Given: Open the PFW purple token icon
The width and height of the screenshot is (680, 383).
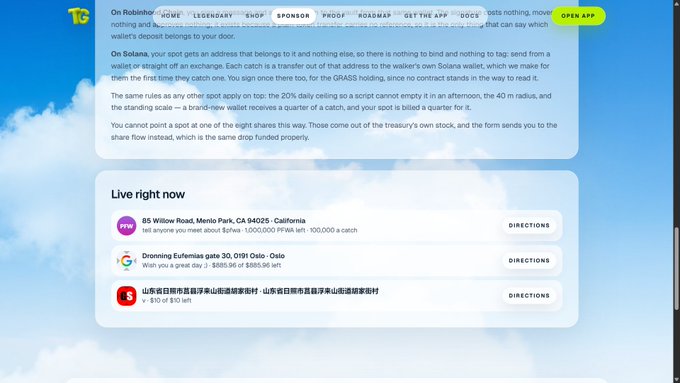Looking at the screenshot, I should coord(126,226).
